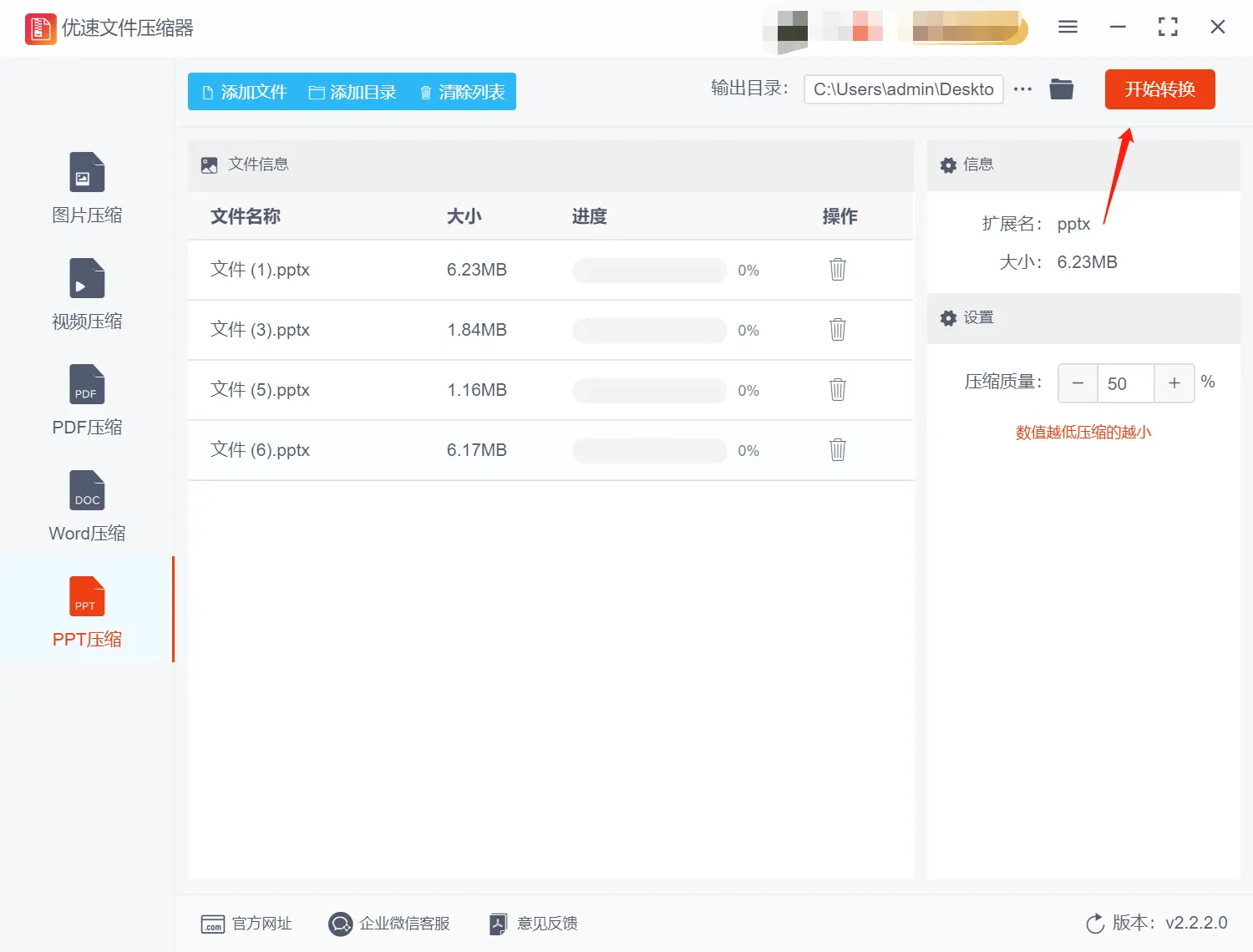
Task: Click the ... browse button for output directory
Action: 1022,89
